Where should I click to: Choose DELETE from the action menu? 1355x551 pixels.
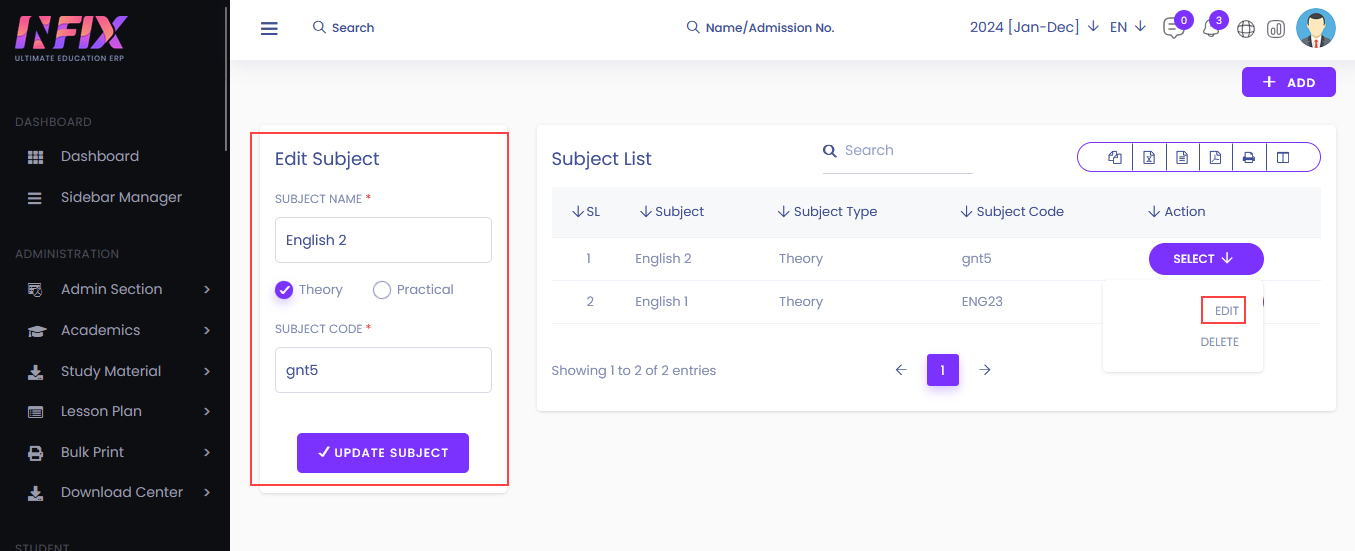click(1219, 342)
